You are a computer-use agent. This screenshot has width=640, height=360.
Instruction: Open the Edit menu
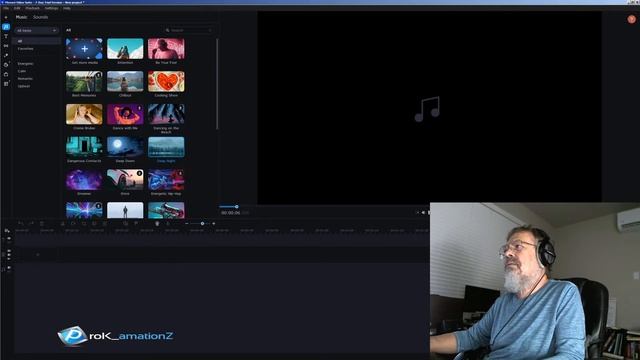[x=17, y=8]
